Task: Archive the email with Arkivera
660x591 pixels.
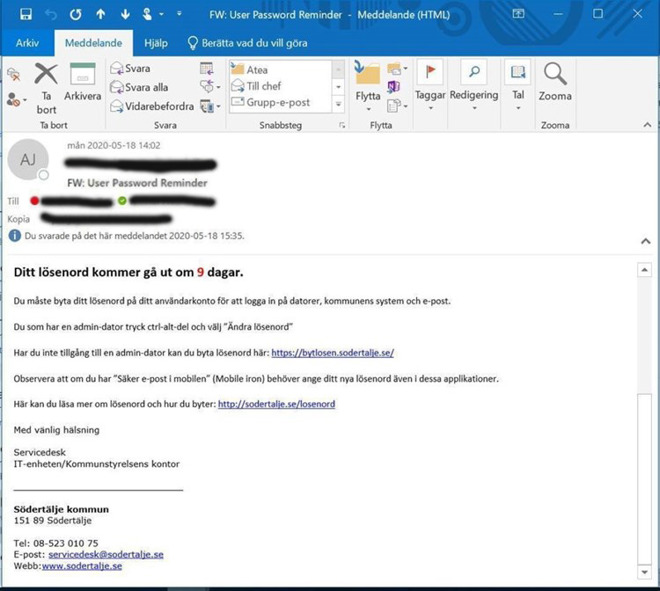Action: (x=82, y=83)
